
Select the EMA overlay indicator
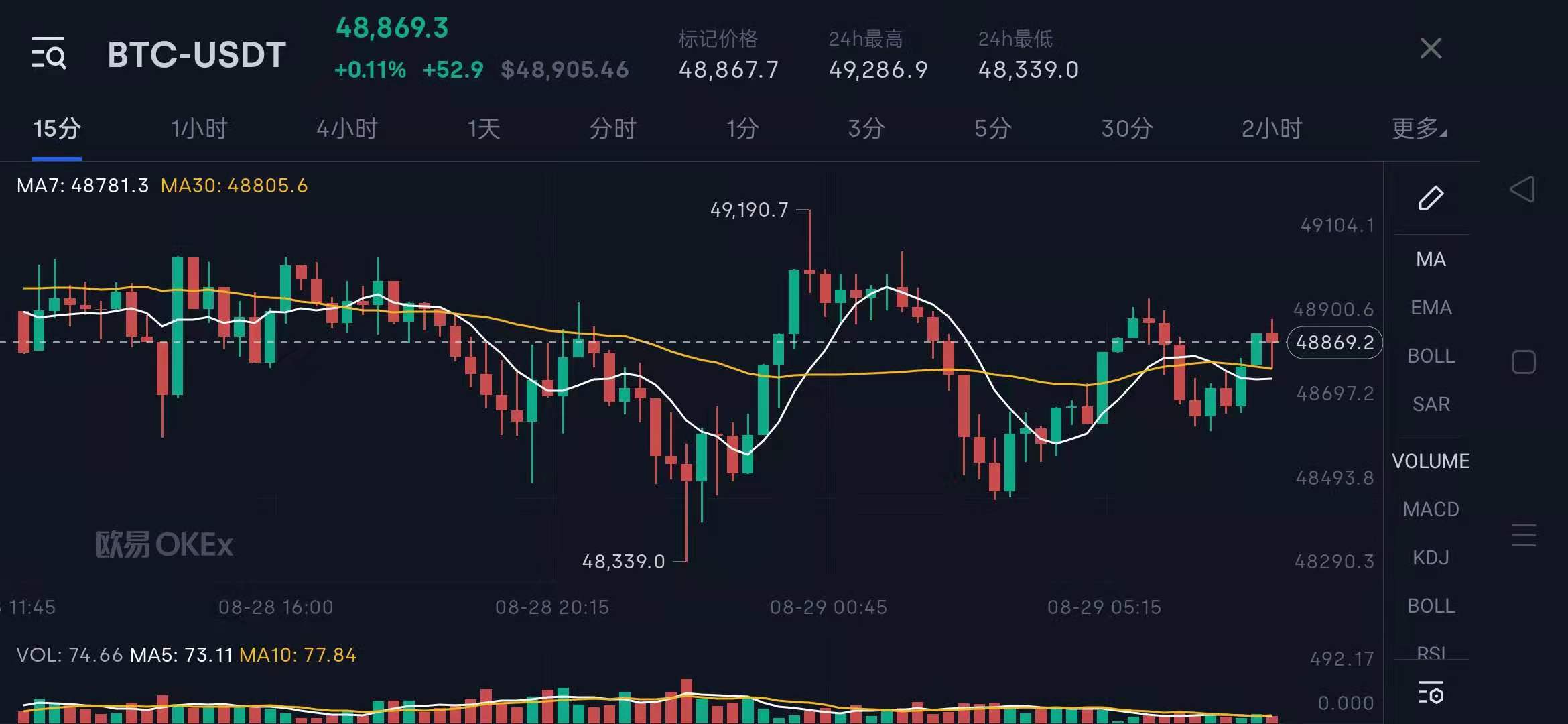click(1430, 308)
